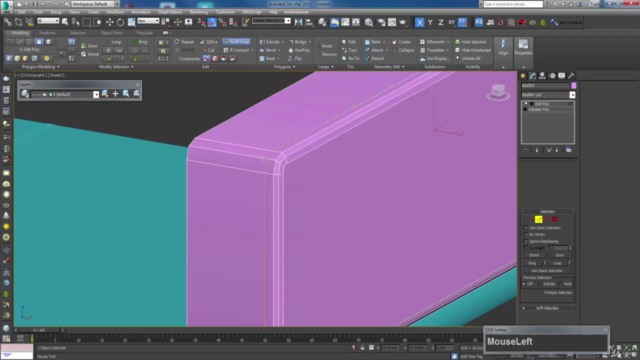Screen dimensions: 640x360
Task: Open the Hierarchy command panel tab
Action: click(542, 76)
